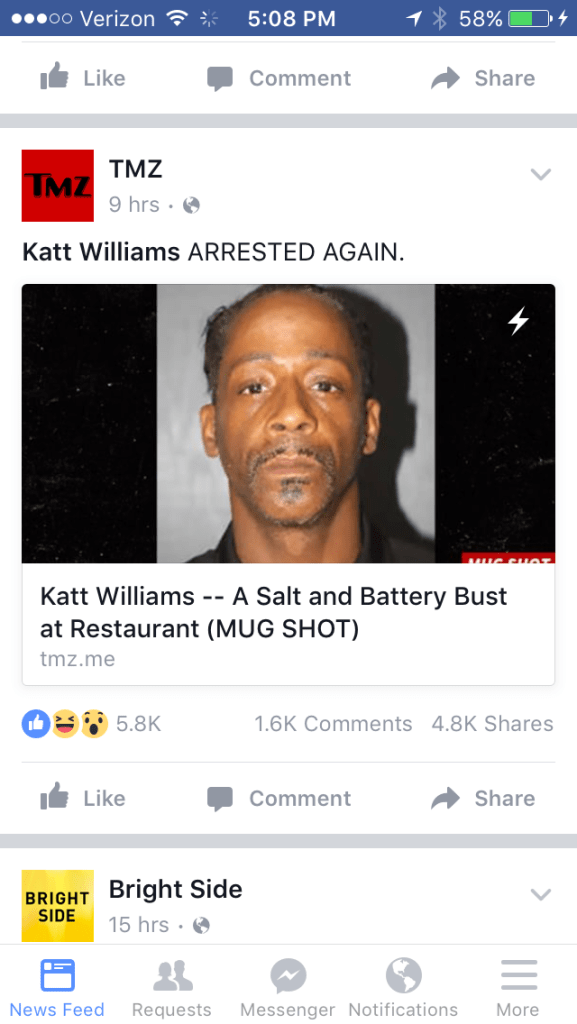The image size is (577, 1024).
Task: View the 1.6K Comments
Action: point(333,724)
